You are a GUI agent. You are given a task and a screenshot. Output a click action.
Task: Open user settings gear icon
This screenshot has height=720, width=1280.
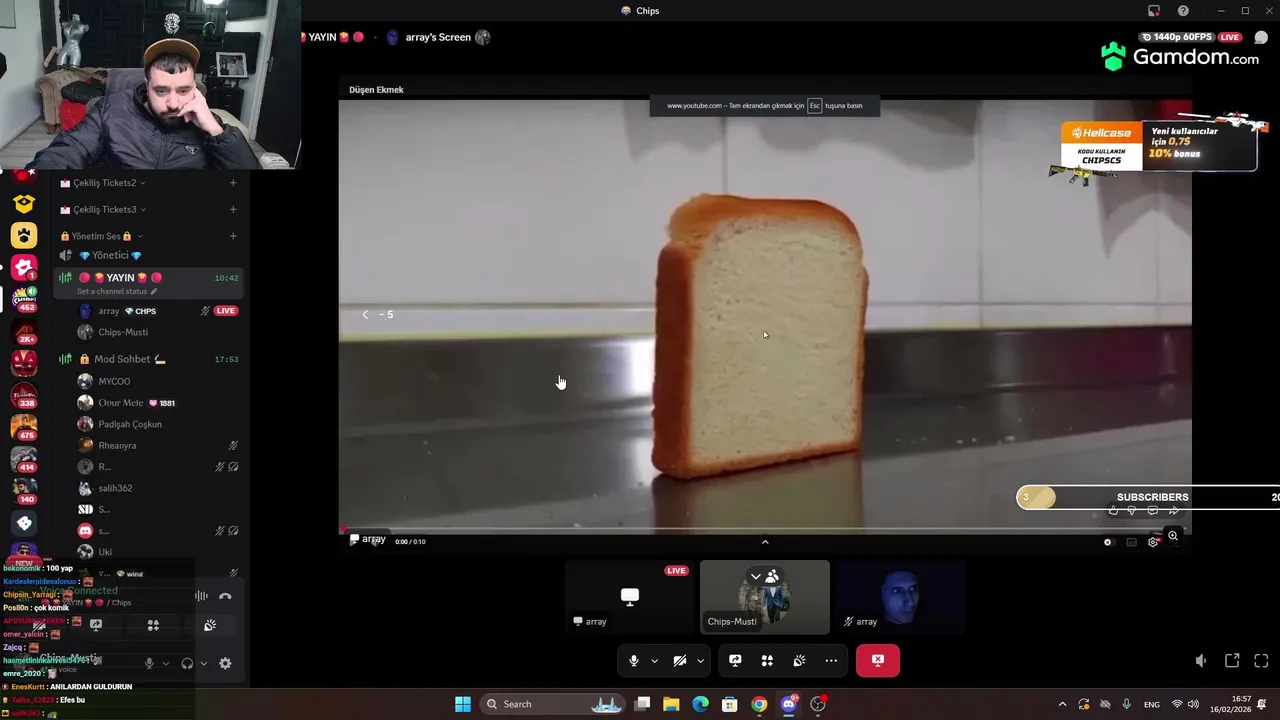click(225, 663)
